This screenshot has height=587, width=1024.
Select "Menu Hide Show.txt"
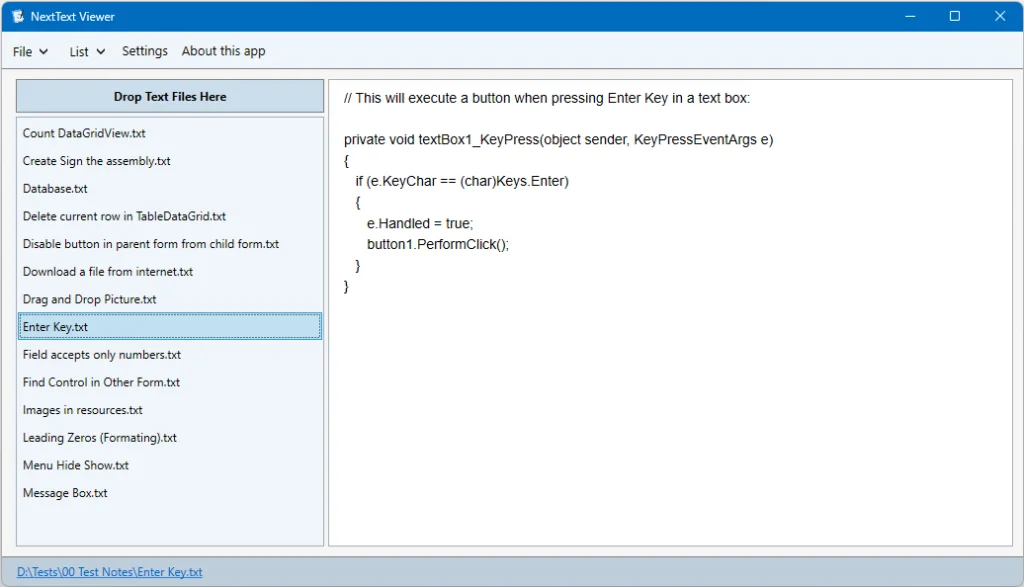click(x=75, y=465)
